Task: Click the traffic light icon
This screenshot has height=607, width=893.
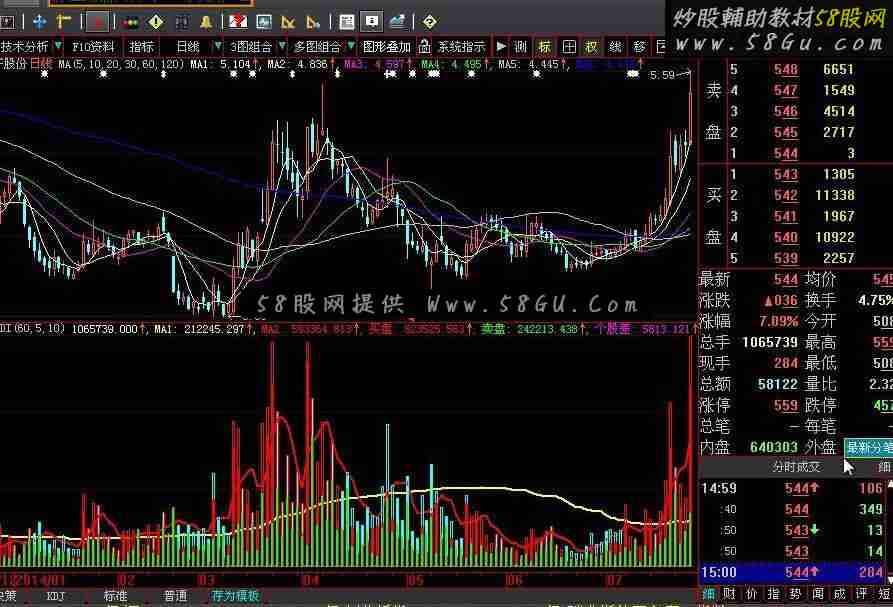Action: (132, 23)
